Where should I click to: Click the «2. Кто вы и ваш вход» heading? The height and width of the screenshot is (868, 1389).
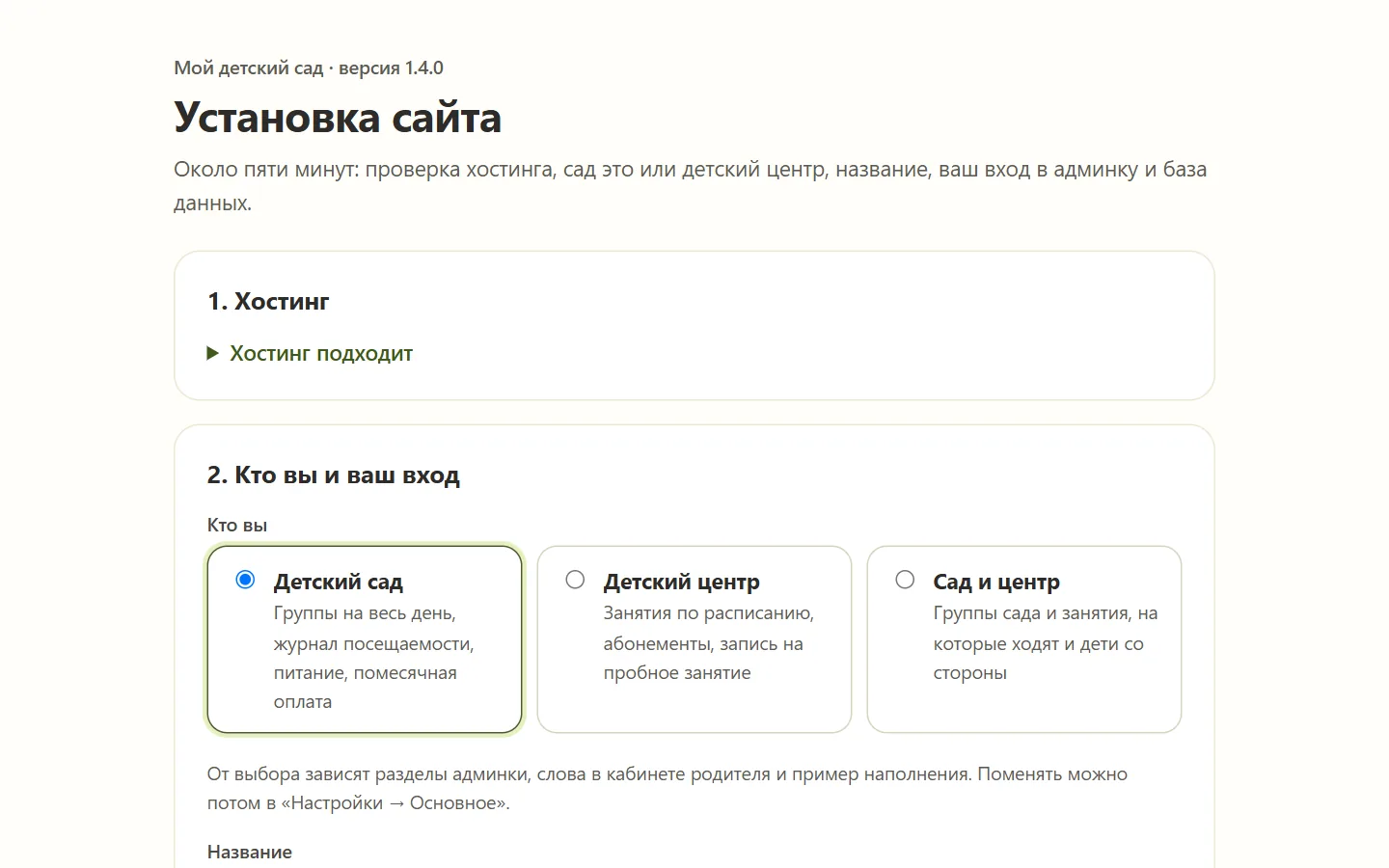click(x=334, y=475)
